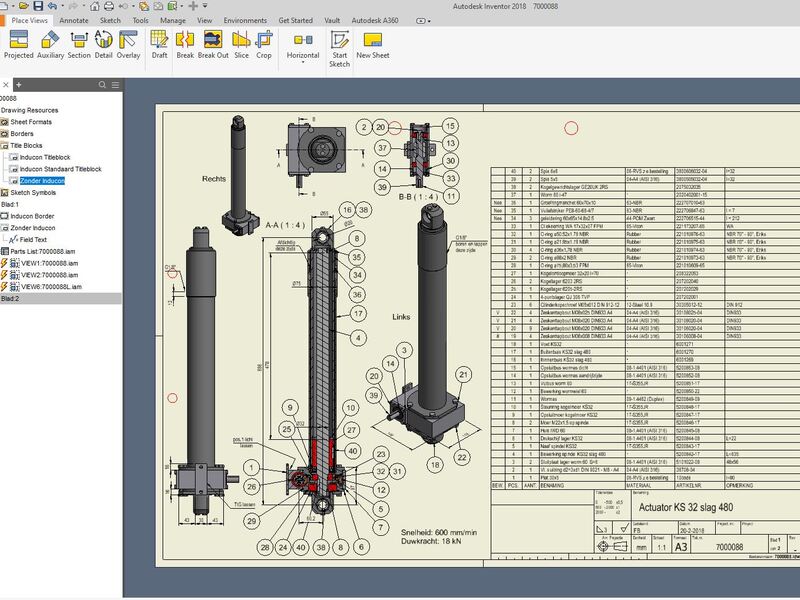The height and width of the screenshot is (600, 800).
Task: Open the ribbon display options dropdown
Action: tap(423, 21)
